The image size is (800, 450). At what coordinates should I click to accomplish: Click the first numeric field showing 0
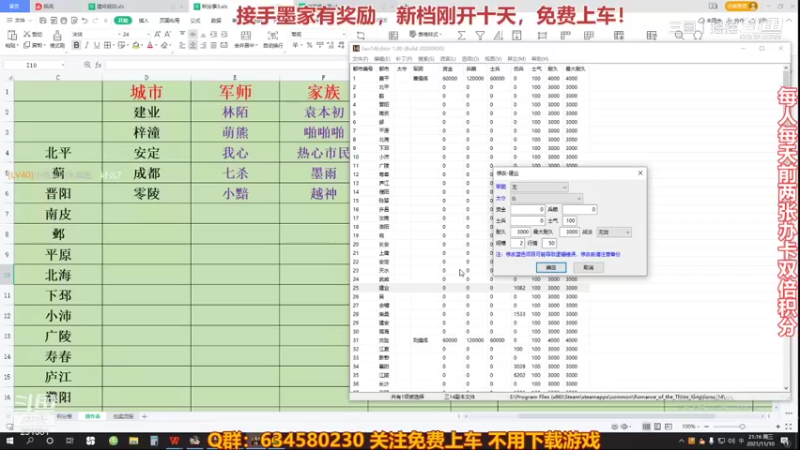528,210
